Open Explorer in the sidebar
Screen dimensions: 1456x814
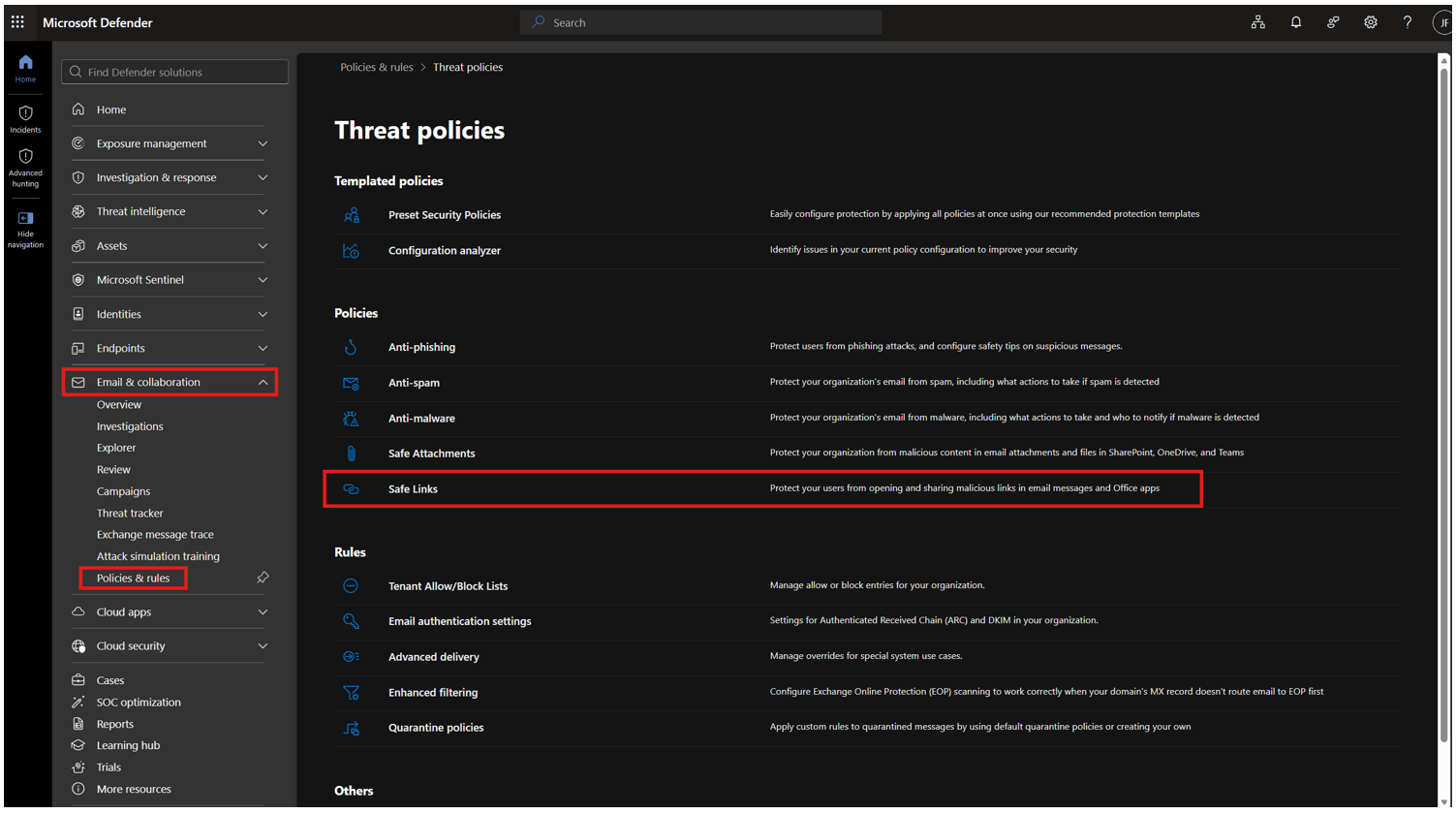(116, 448)
